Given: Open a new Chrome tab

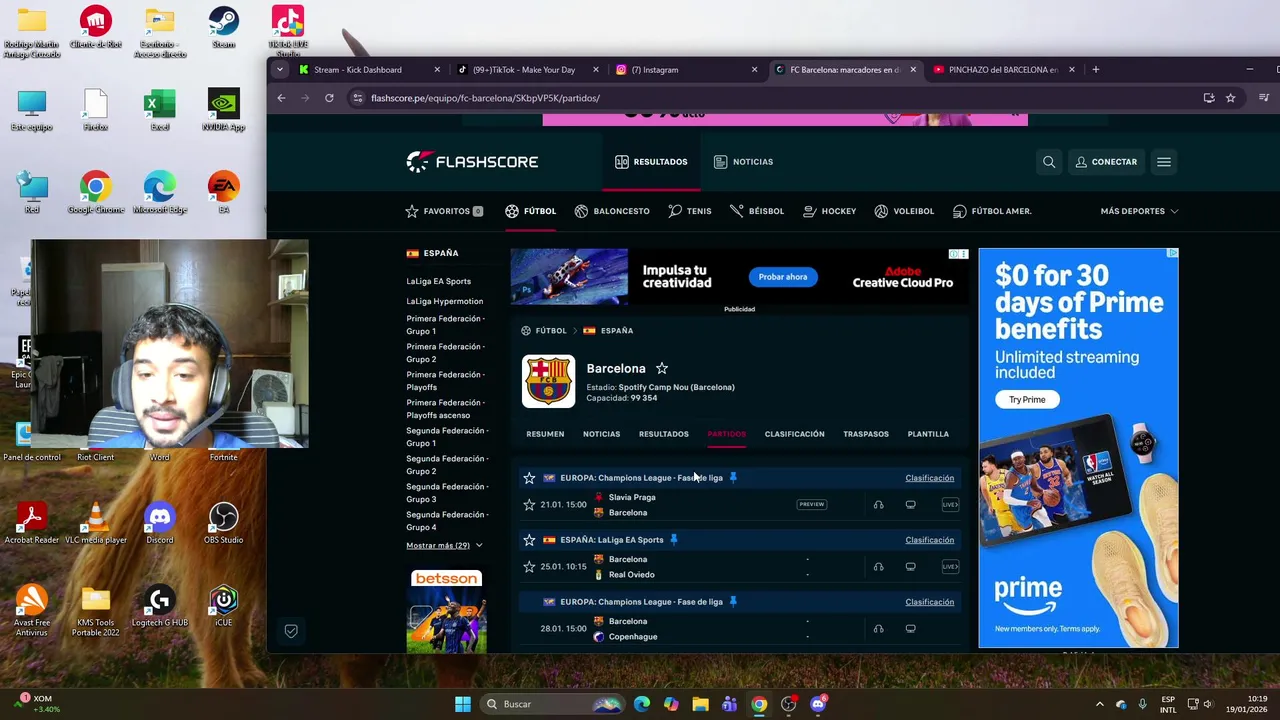Looking at the screenshot, I should [x=1096, y=70].
